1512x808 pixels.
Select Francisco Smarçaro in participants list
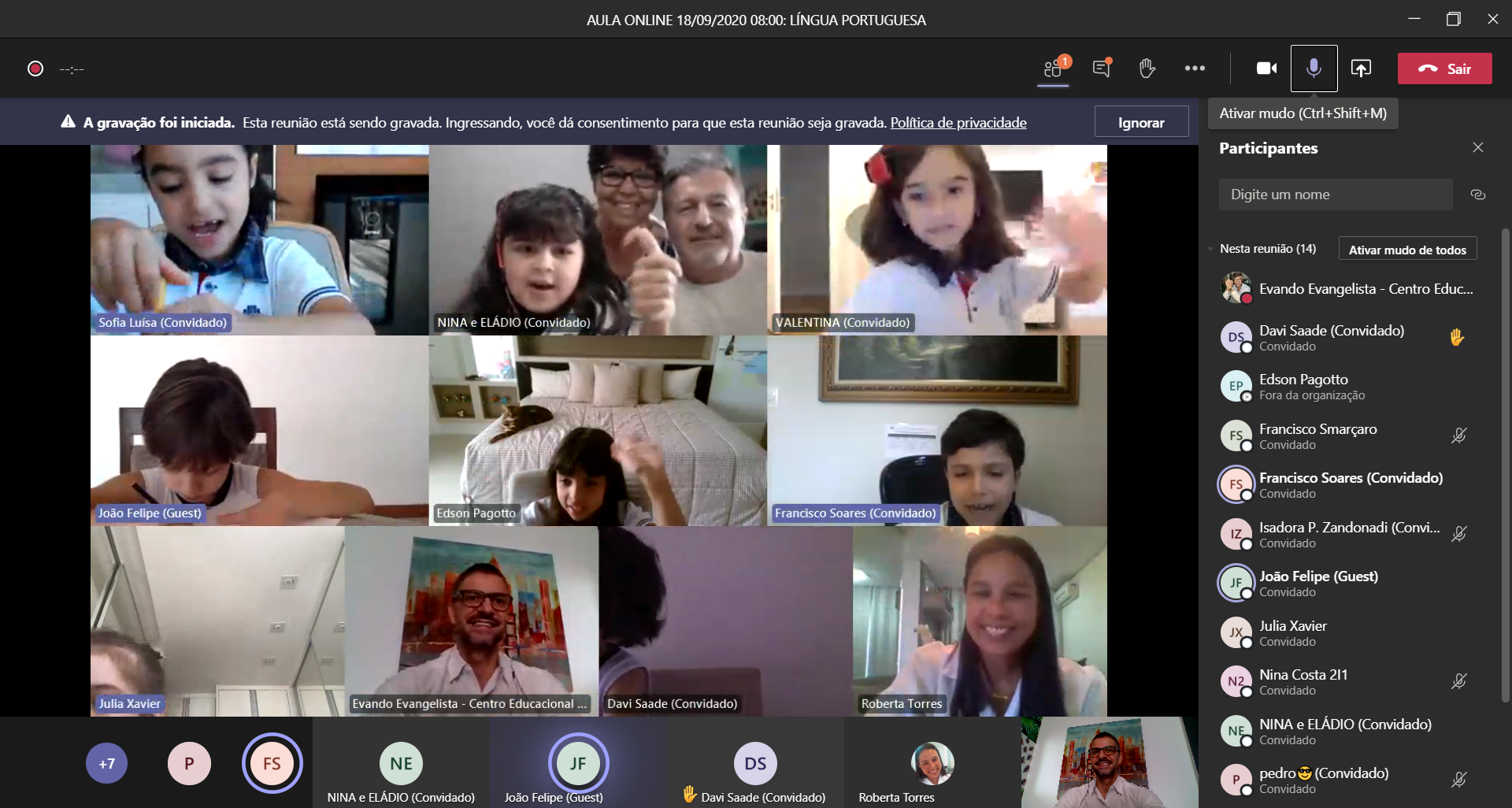pos(1347,436)
